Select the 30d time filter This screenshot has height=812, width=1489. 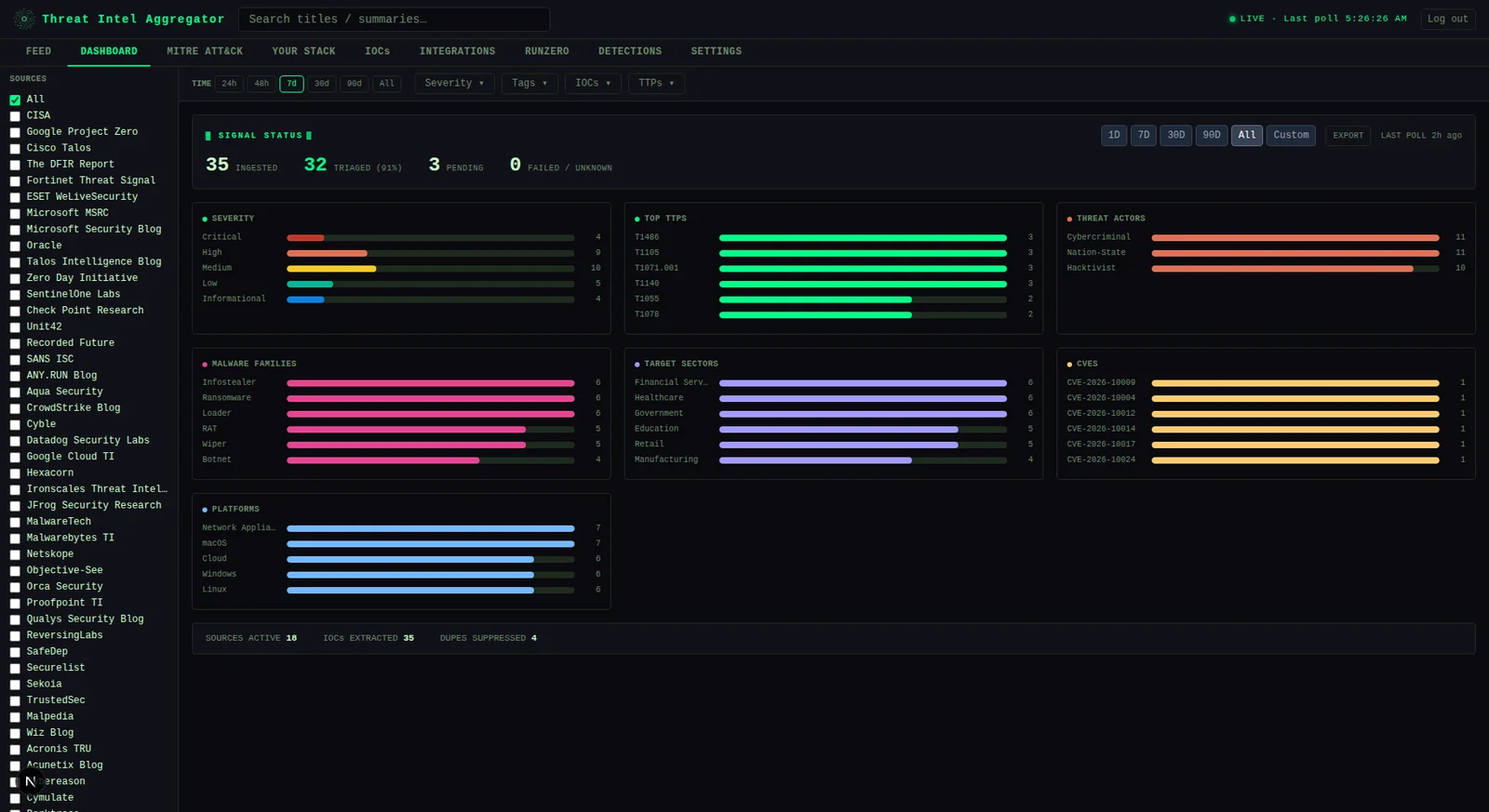[x=322, y=84]
